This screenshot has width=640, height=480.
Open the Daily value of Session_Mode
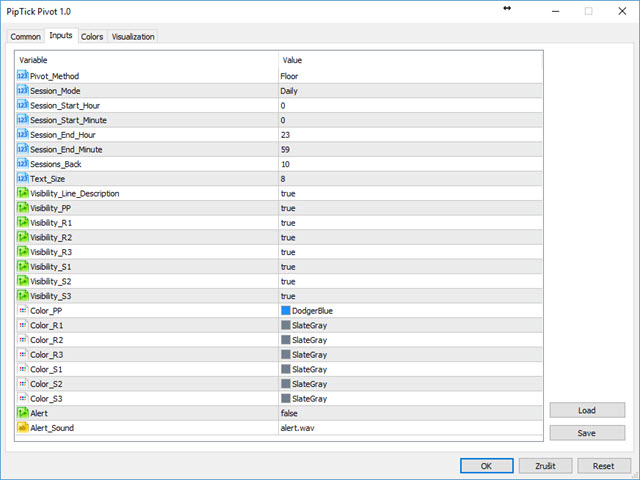(x=289, y=91)
